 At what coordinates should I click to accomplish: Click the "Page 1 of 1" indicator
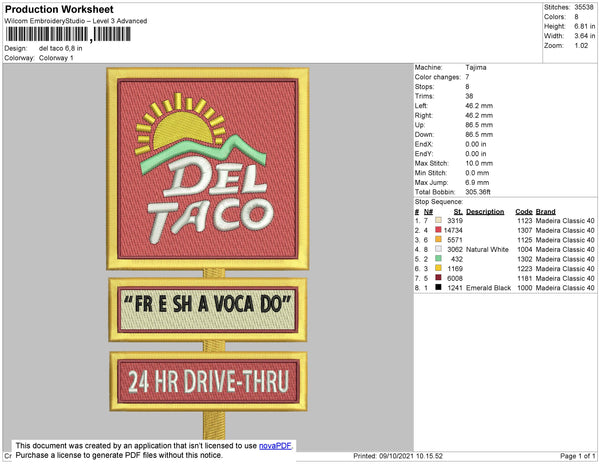coord(578,456)
